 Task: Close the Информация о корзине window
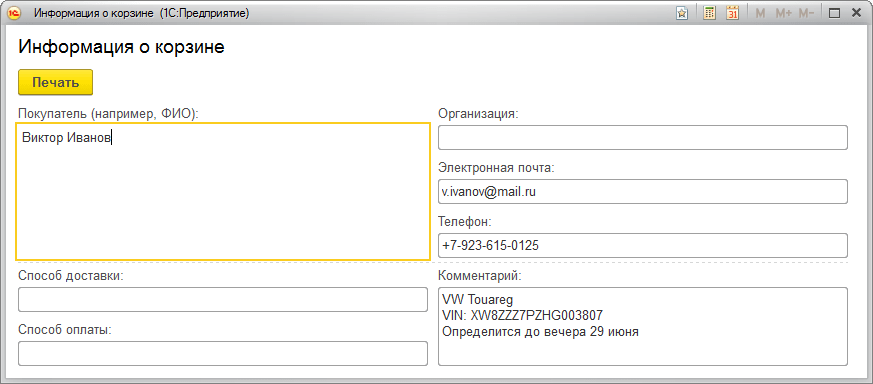pyautogui.click(x=856, y=13)
